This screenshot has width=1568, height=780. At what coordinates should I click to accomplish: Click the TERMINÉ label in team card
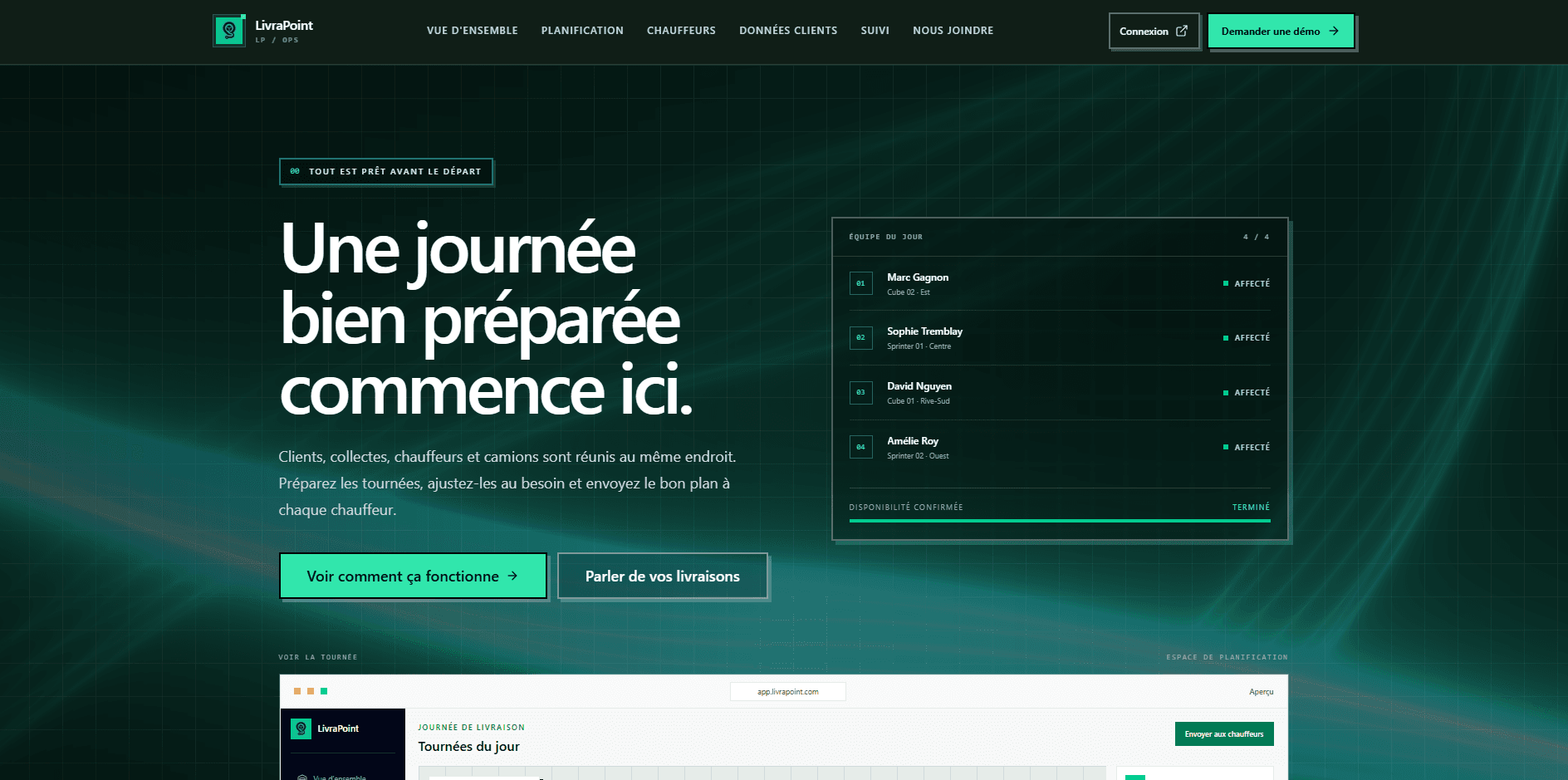1251,507
